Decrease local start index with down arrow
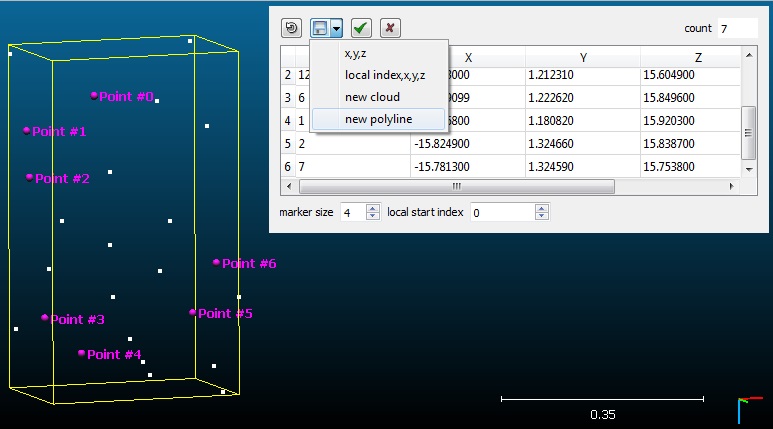The image size is (773, 429). [x=542, y=216]
